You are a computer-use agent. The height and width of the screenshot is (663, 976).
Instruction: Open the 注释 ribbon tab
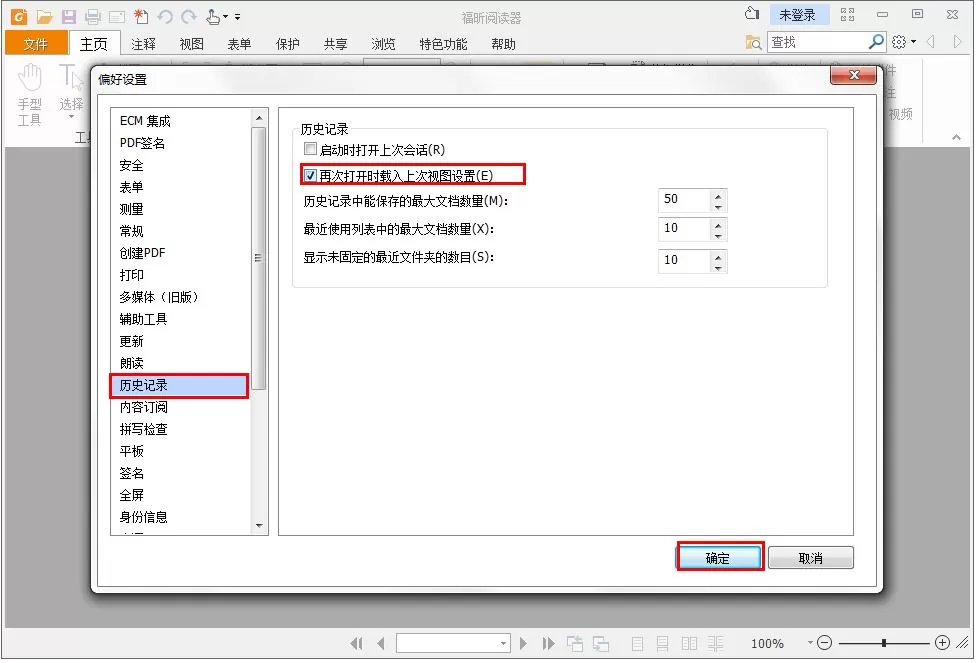coord(143,44)
